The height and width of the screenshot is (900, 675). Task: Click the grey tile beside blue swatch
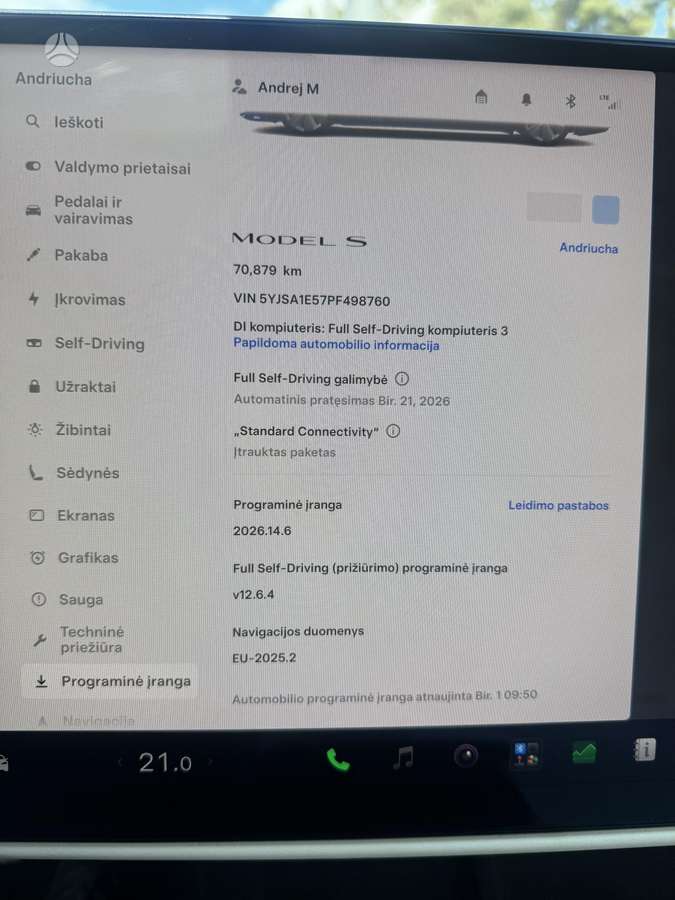[554, 207]
